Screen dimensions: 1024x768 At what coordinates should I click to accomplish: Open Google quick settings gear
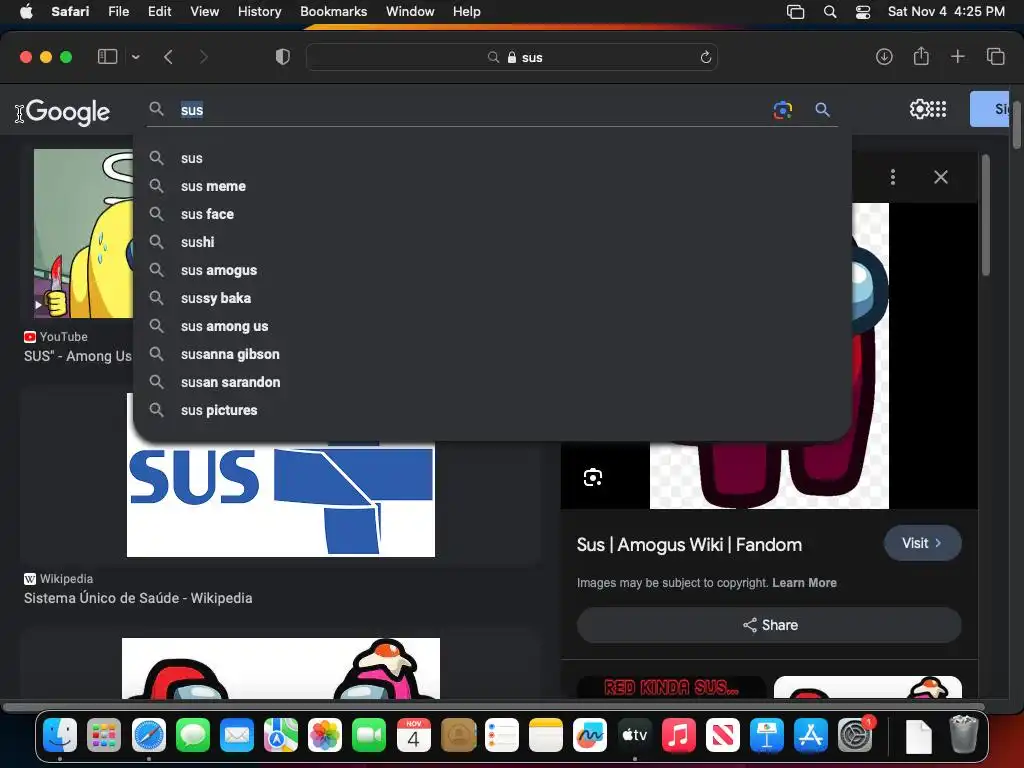click(919, 109)
